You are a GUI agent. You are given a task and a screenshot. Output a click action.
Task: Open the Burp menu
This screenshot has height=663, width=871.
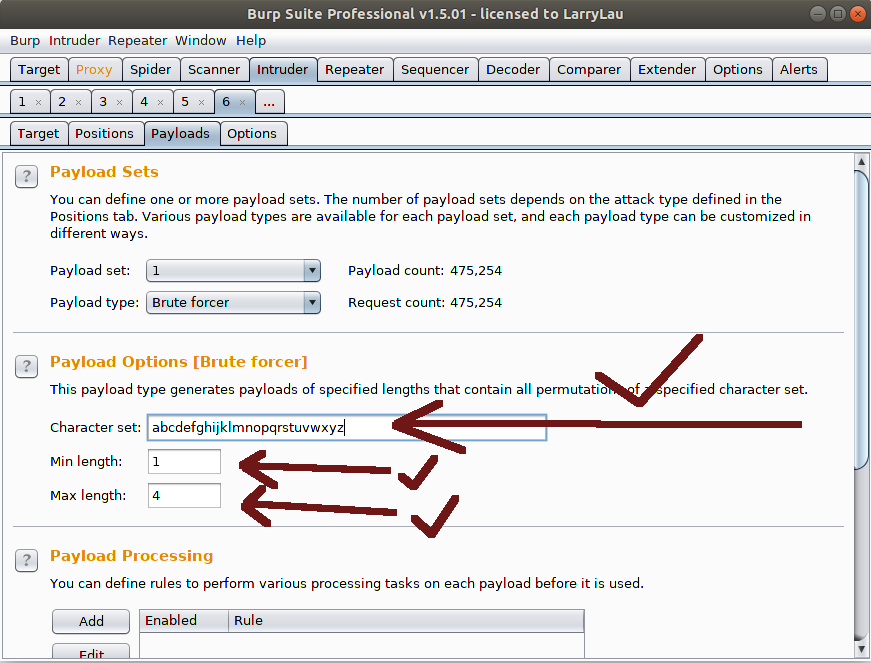coord(25,41)
